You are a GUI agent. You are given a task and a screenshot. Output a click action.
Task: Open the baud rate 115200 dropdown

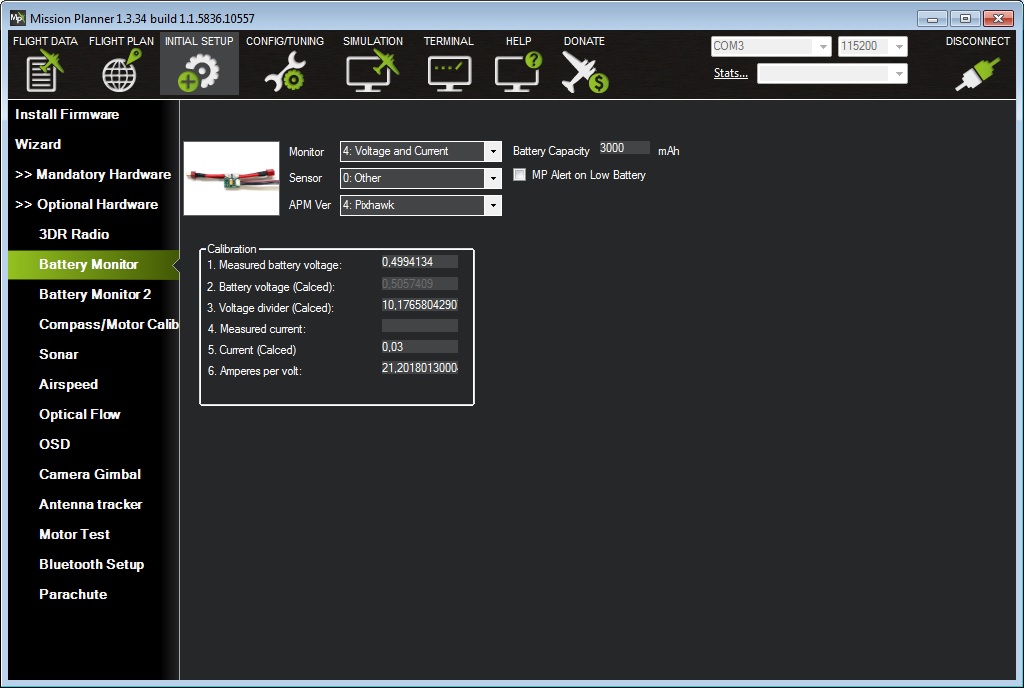pos(899,47)
